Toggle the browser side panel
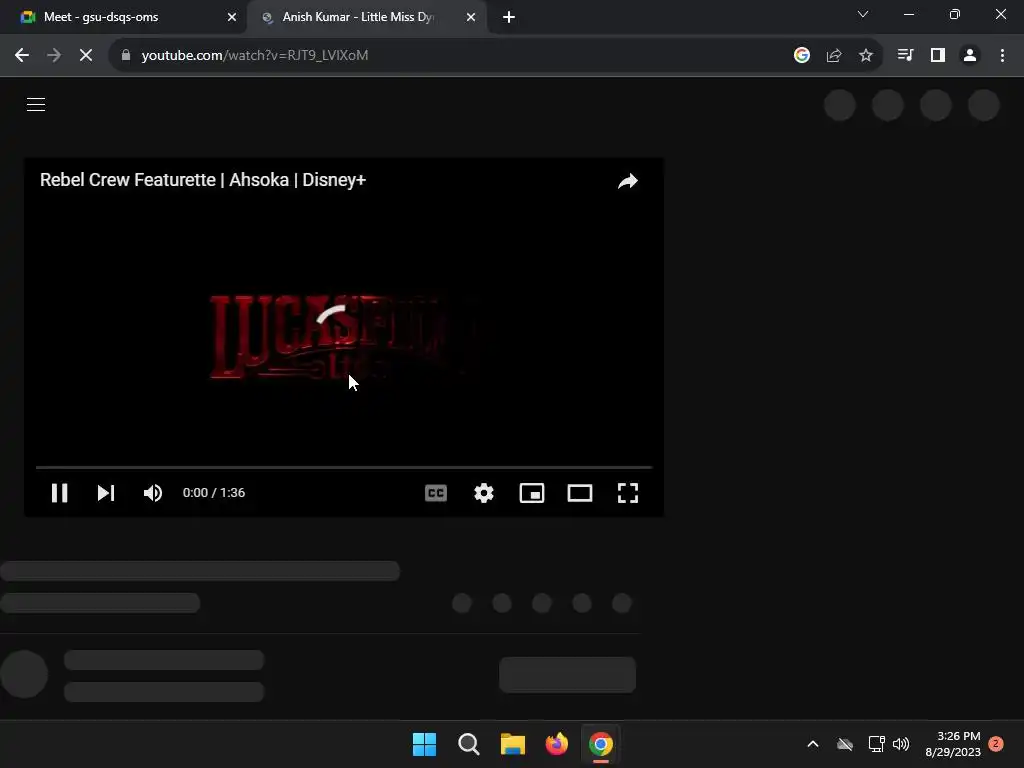The height and width of the screenshot is (768, 1024). tap(938, 56)
